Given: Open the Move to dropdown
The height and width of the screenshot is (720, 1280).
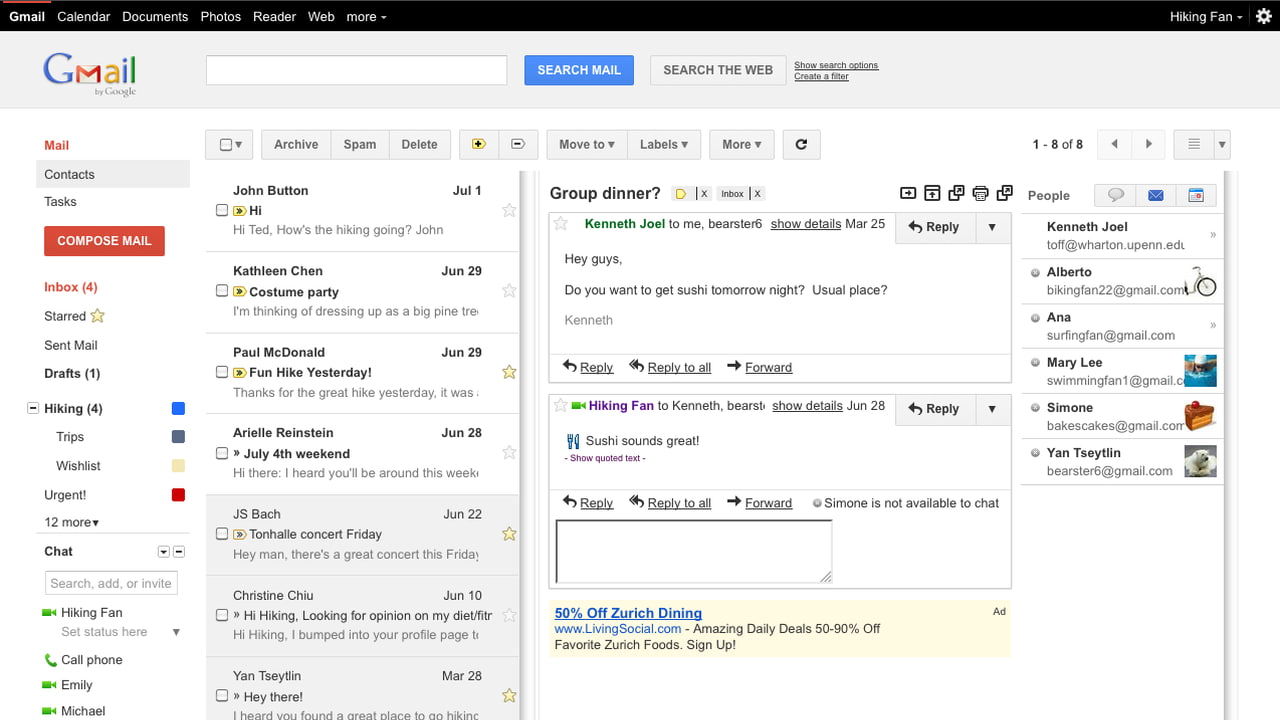Looking at the screenshot, I should click(587, 144).
